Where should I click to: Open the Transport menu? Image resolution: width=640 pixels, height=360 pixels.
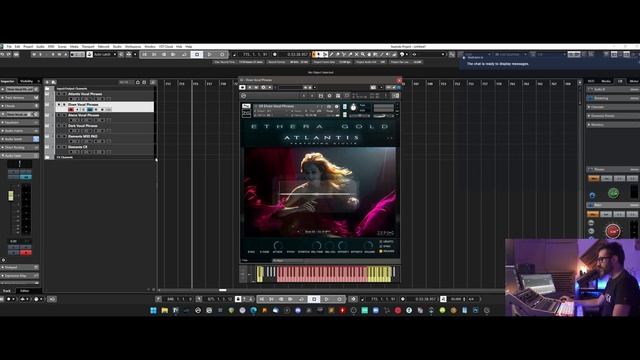pyautogui.click(x=88, y=47)
